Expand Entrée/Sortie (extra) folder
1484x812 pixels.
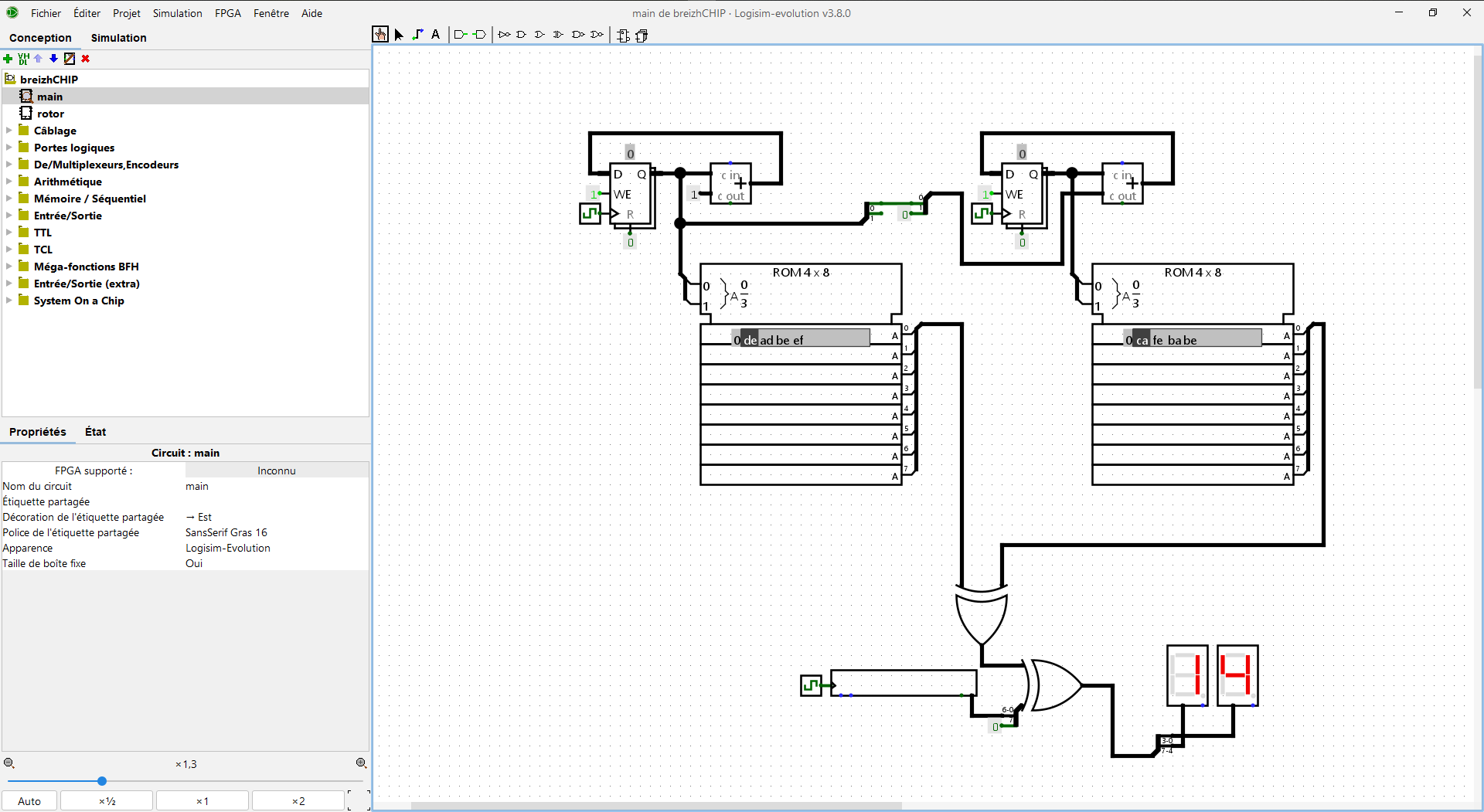9,284
